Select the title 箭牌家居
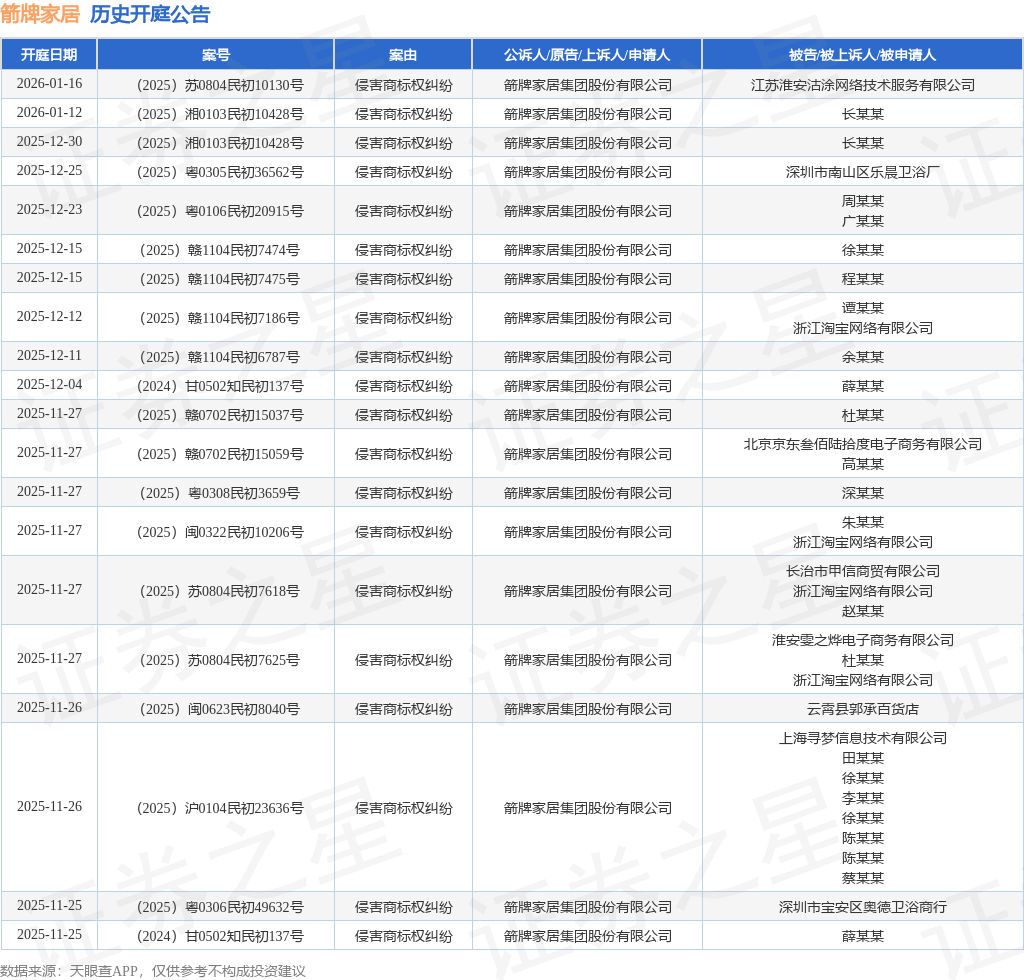 pos(40,14)
